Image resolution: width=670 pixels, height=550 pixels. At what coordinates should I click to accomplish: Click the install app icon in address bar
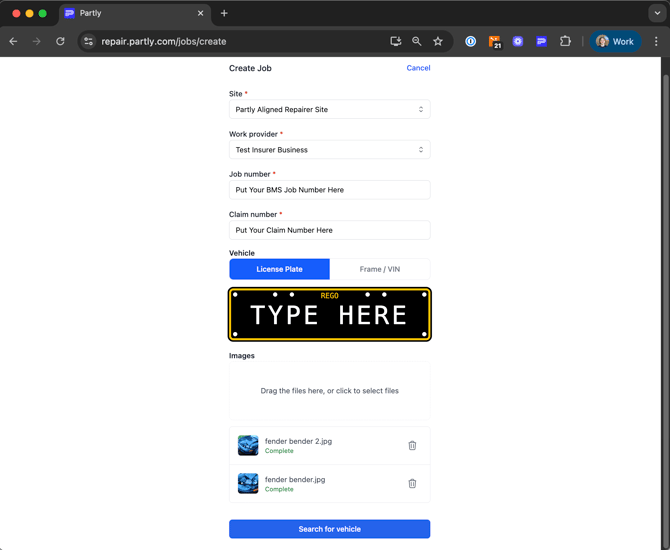pyautogui.click(x=396, y=42)
